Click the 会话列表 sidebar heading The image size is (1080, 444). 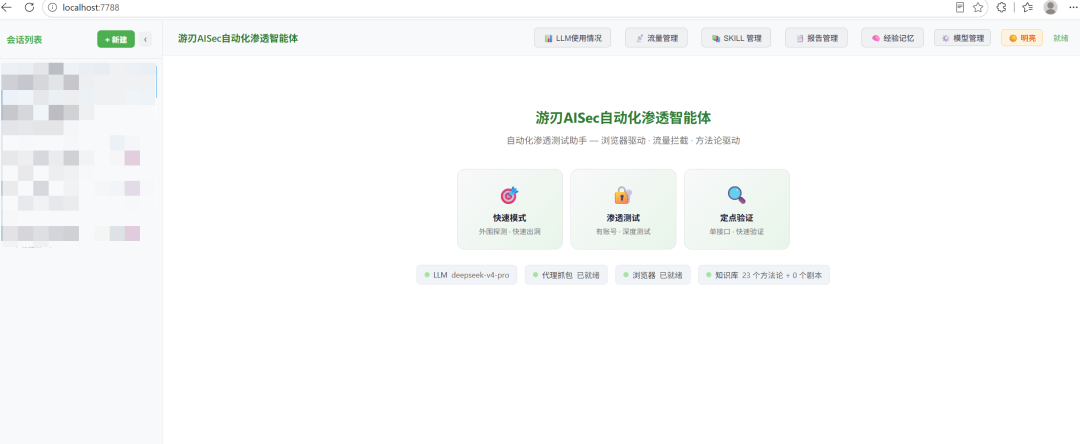[24, 40]
